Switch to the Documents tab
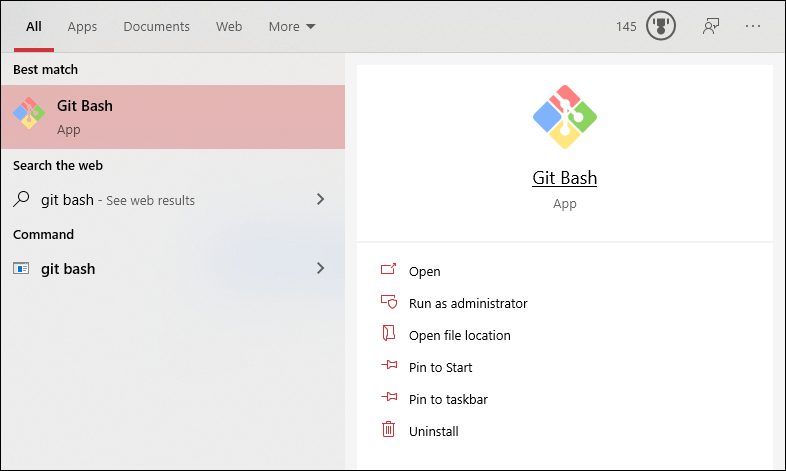This screenshot has width=786, height=471. click(x=156, y=27)
